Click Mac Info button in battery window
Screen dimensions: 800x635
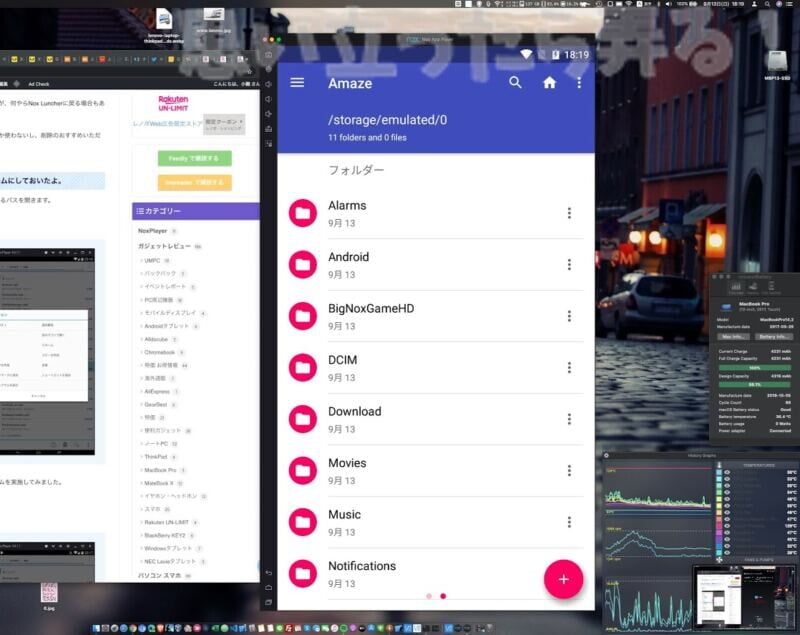[x=733, y=337]
